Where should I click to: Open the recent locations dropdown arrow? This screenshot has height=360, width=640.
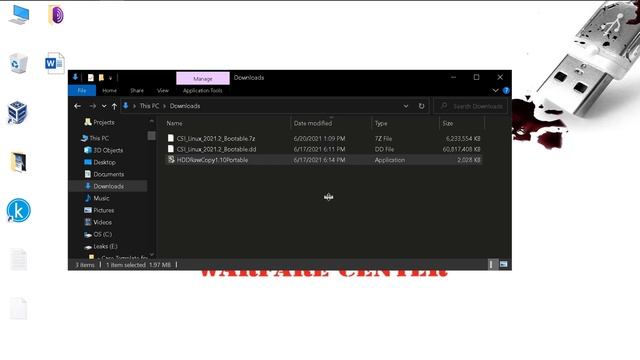(104, 106)
